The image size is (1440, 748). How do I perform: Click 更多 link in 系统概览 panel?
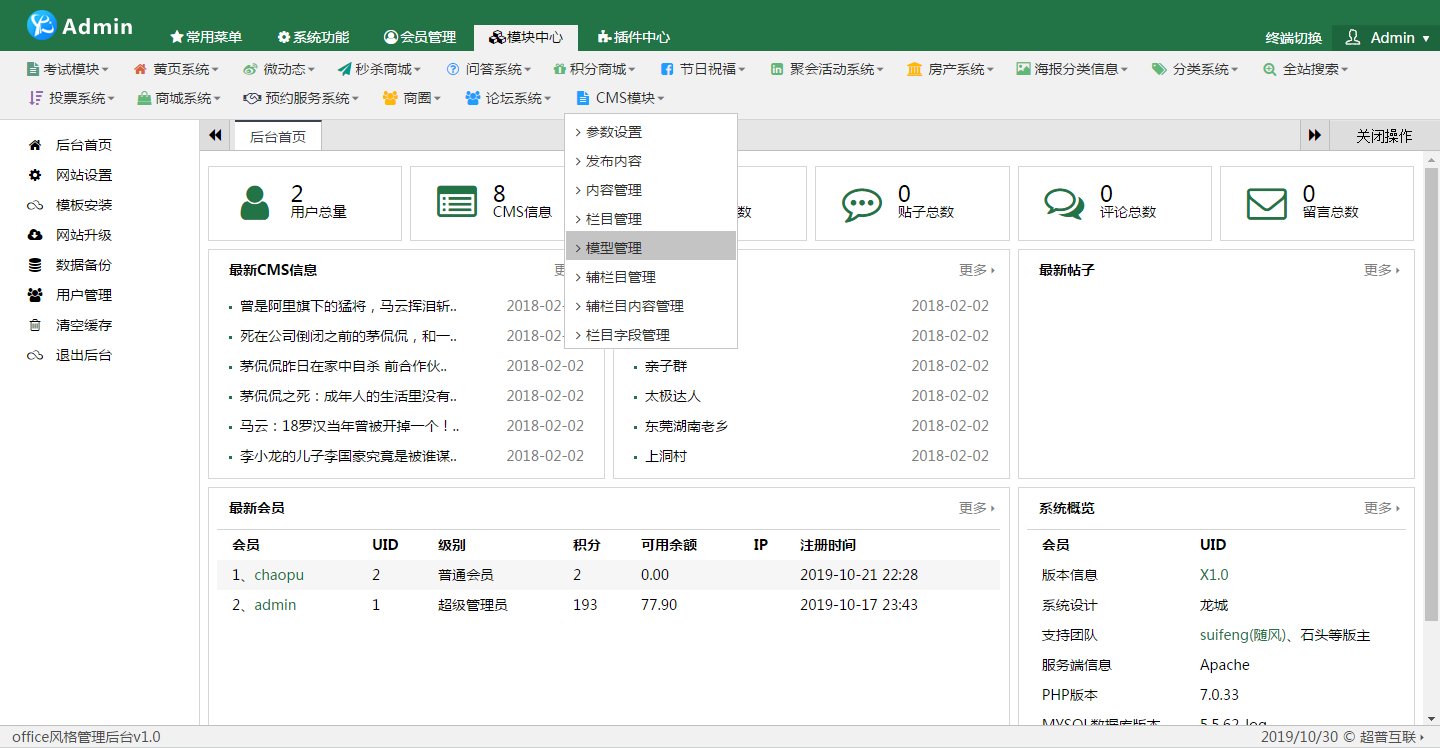tap(1381, 508)
